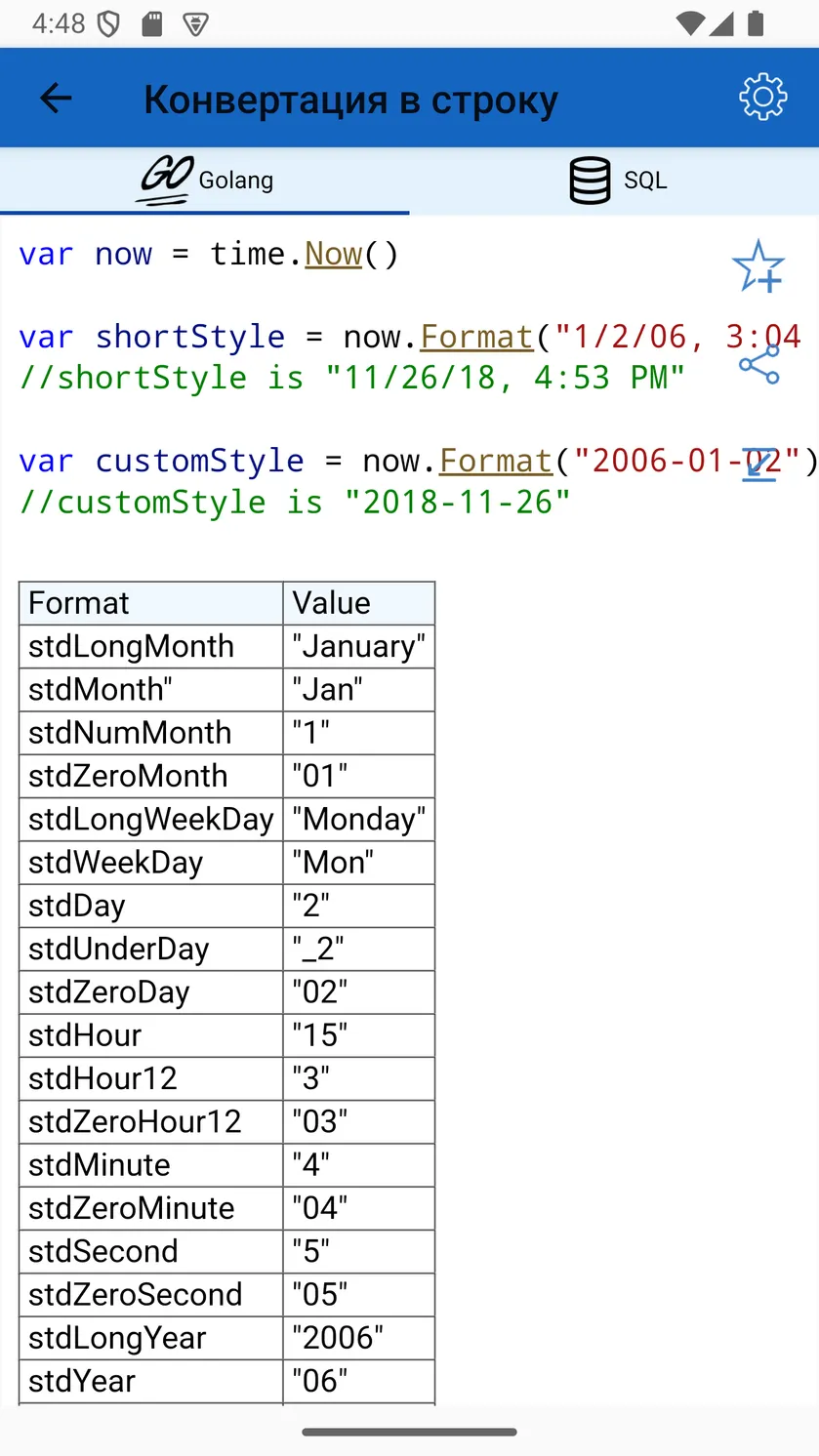Add snippet to favorites star icon

point(758,265)
